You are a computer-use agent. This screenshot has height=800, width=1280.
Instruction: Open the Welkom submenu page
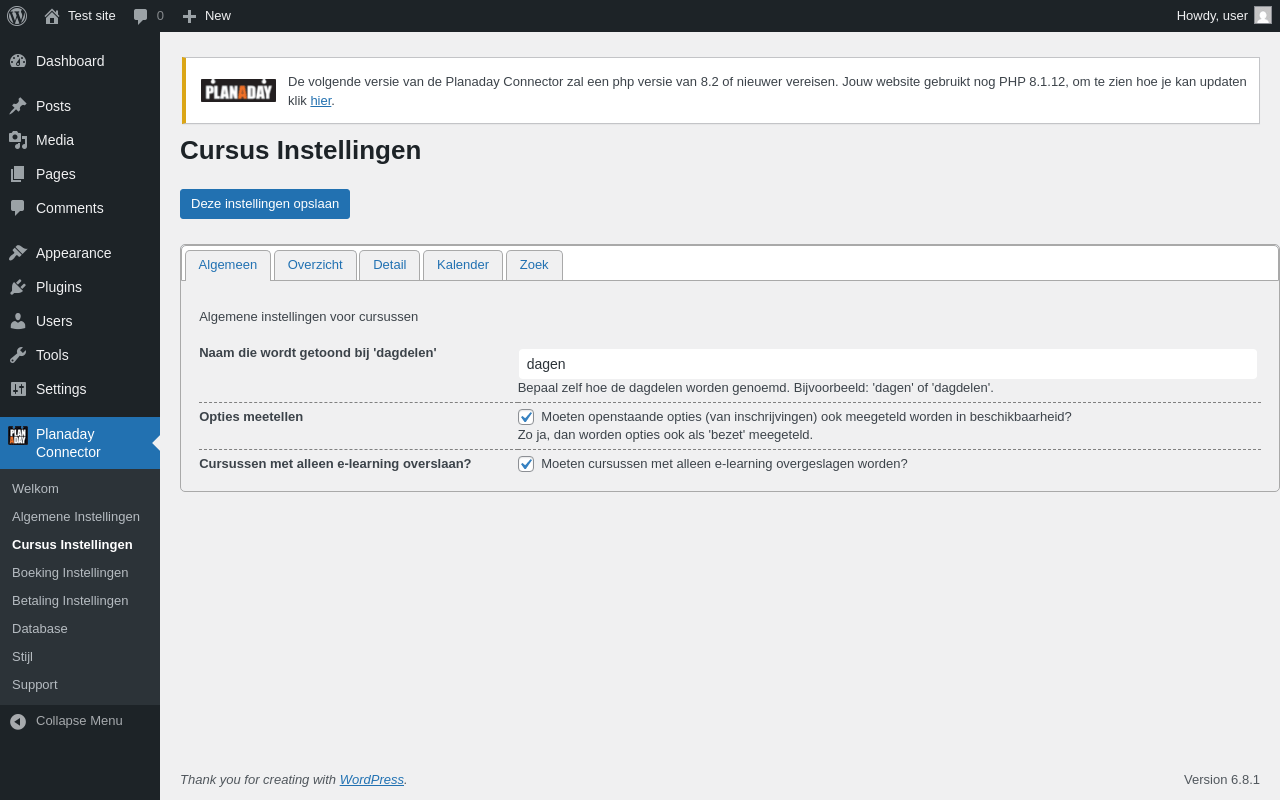pos(35,489)
